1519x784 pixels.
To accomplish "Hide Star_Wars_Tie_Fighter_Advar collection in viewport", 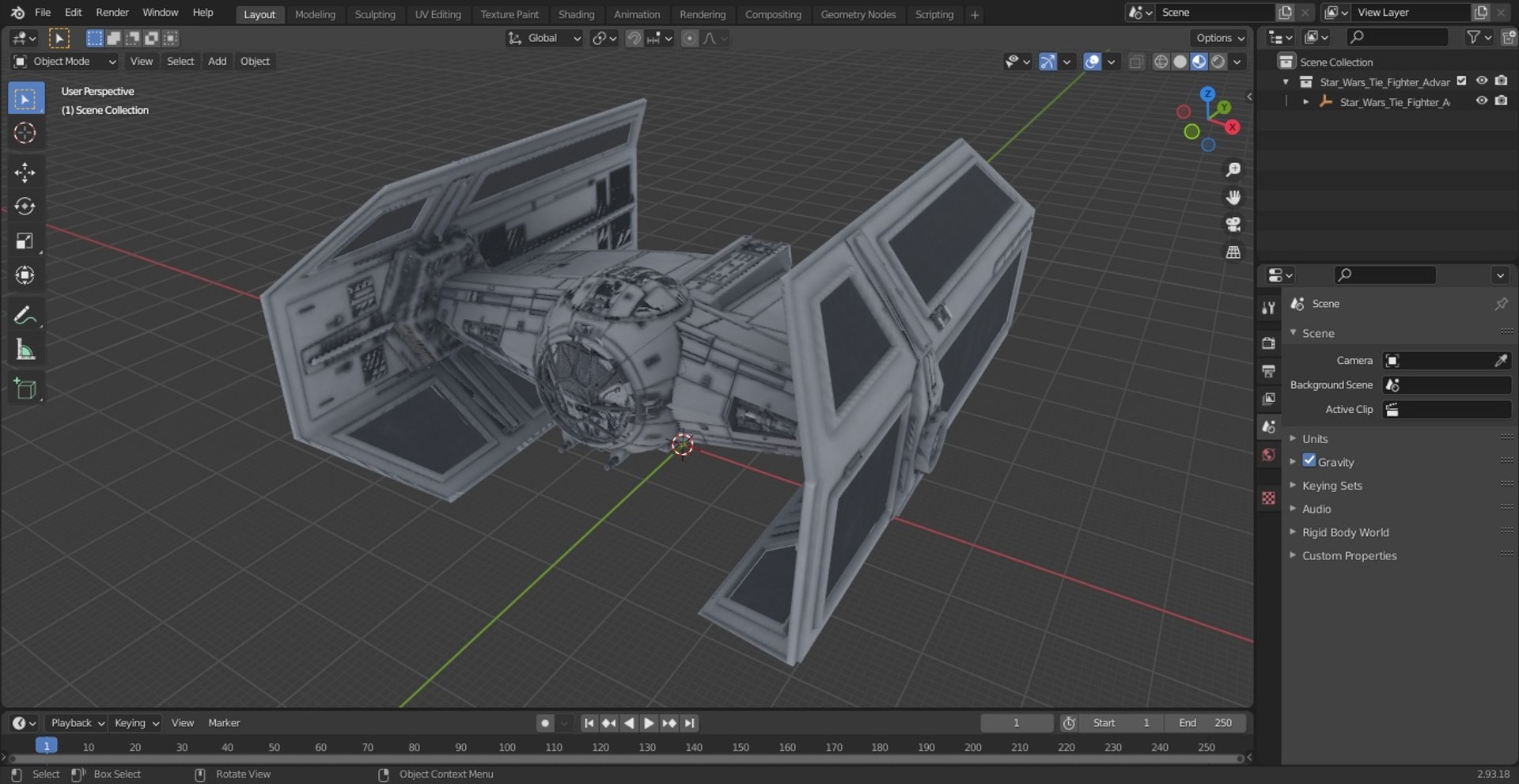I will click(x=1482, y=81).
